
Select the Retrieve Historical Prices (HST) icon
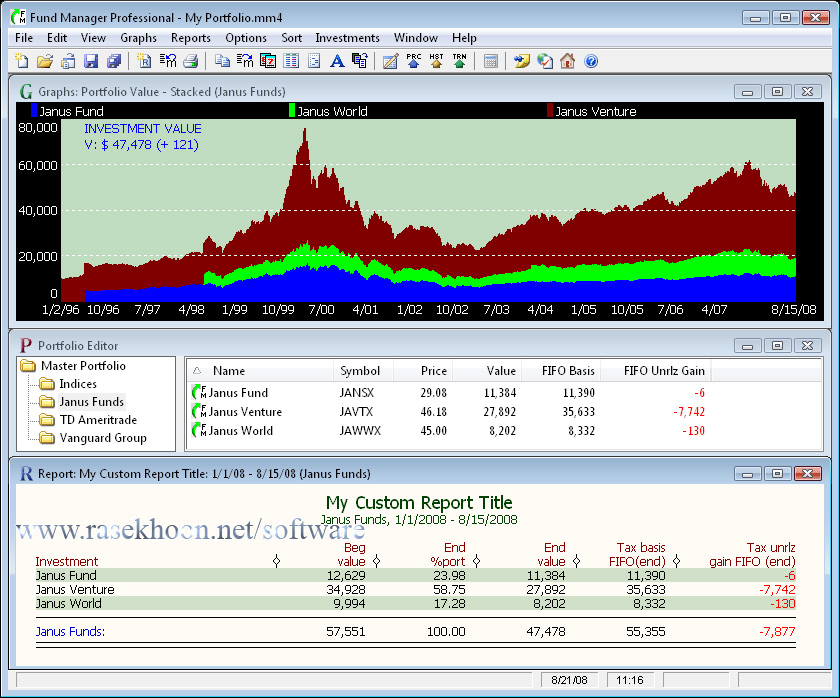click(x=434, y=61)
